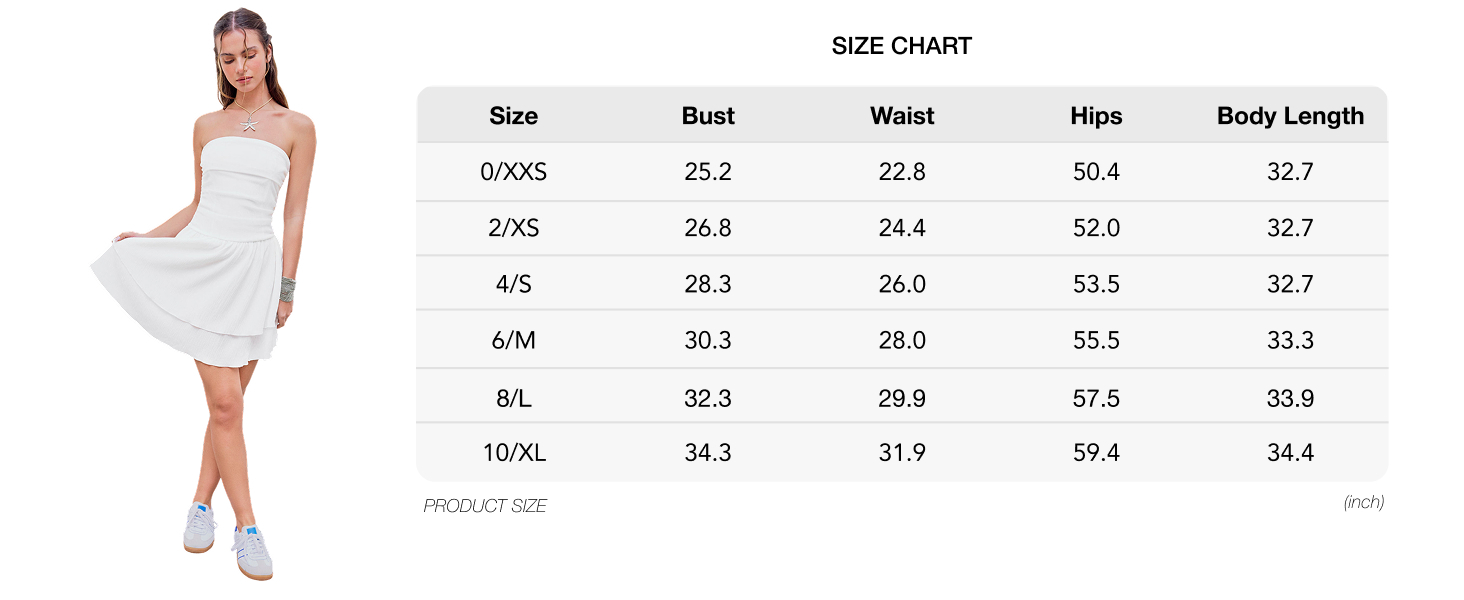Click the 34.4 body length value
Screen dimensions: 1464x600
1290,452
